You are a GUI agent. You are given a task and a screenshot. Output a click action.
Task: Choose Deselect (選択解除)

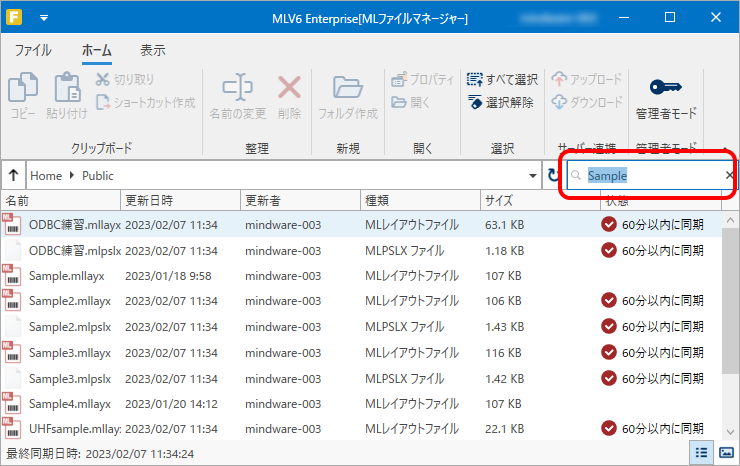(x=501, y=102)
